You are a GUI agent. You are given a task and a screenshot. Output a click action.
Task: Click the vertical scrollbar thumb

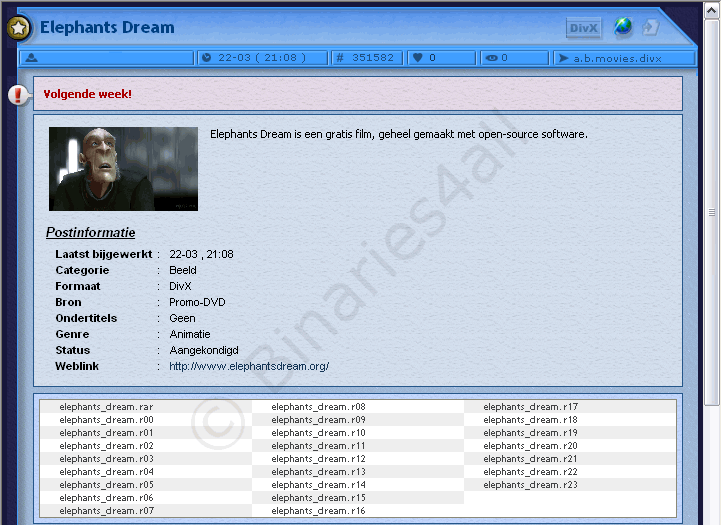712,212
